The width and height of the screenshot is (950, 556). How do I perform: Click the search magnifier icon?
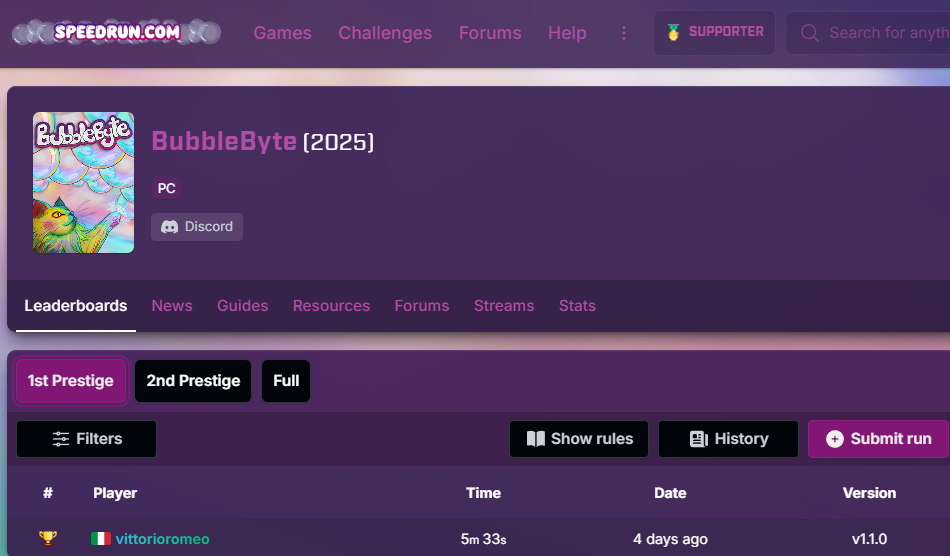point(810,33)
